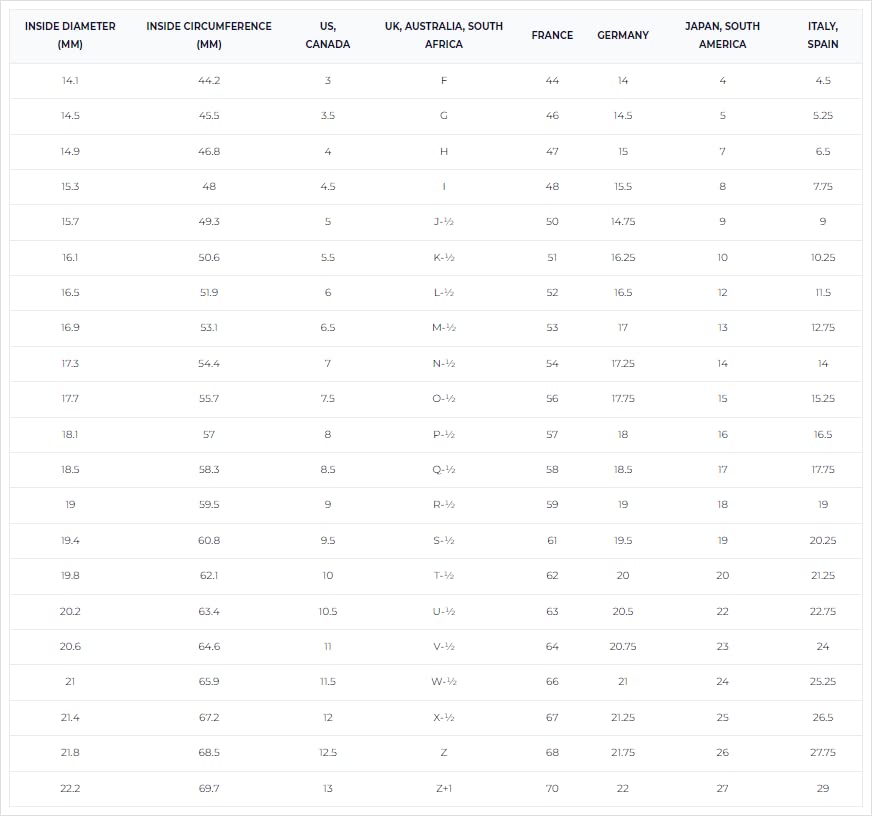Viewport: 873px width, 816px height.
Task: Click the US size 10.5 cell
Action: coord(327,611)
